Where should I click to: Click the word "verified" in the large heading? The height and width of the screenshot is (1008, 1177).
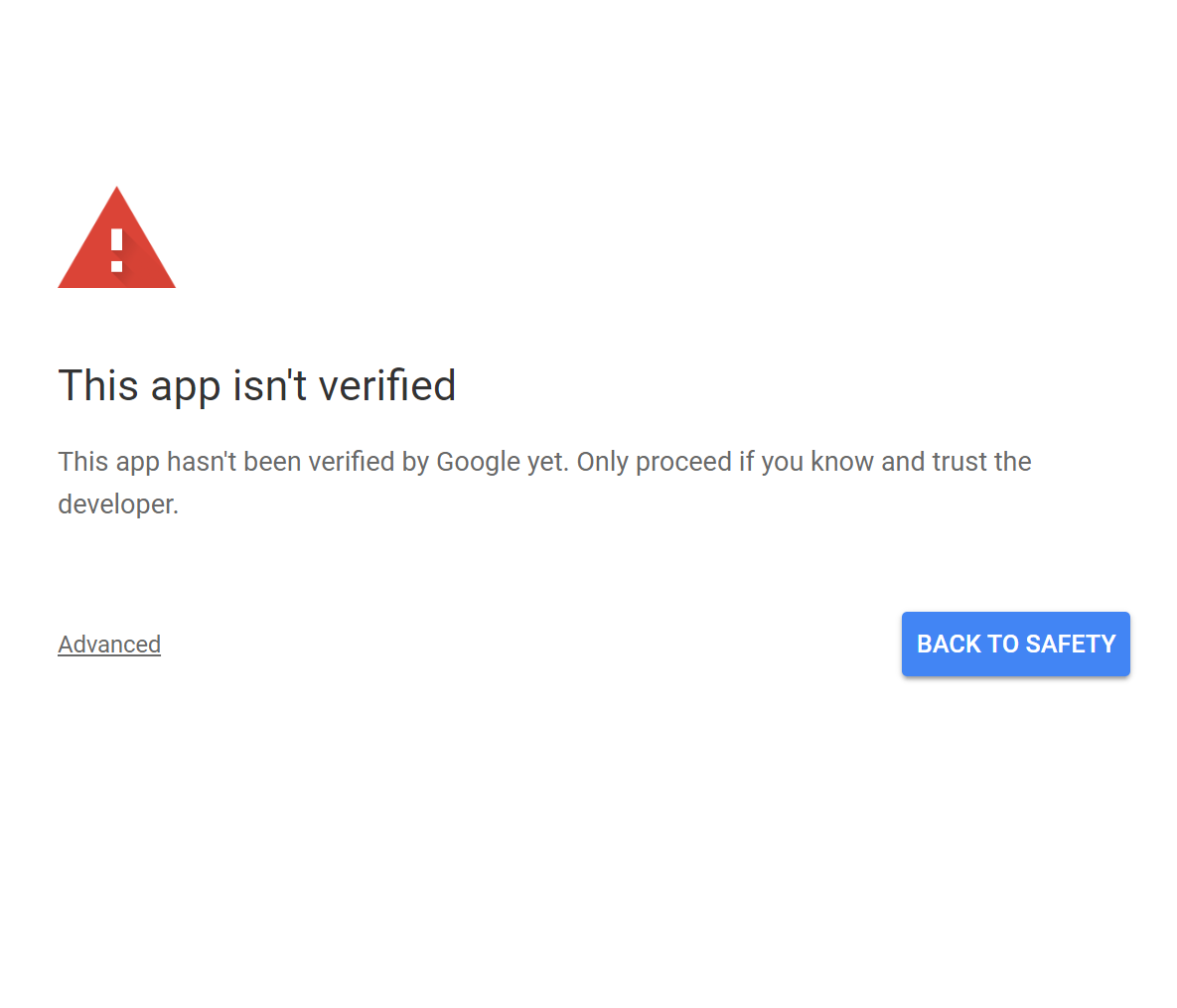[x=387, y=385]
